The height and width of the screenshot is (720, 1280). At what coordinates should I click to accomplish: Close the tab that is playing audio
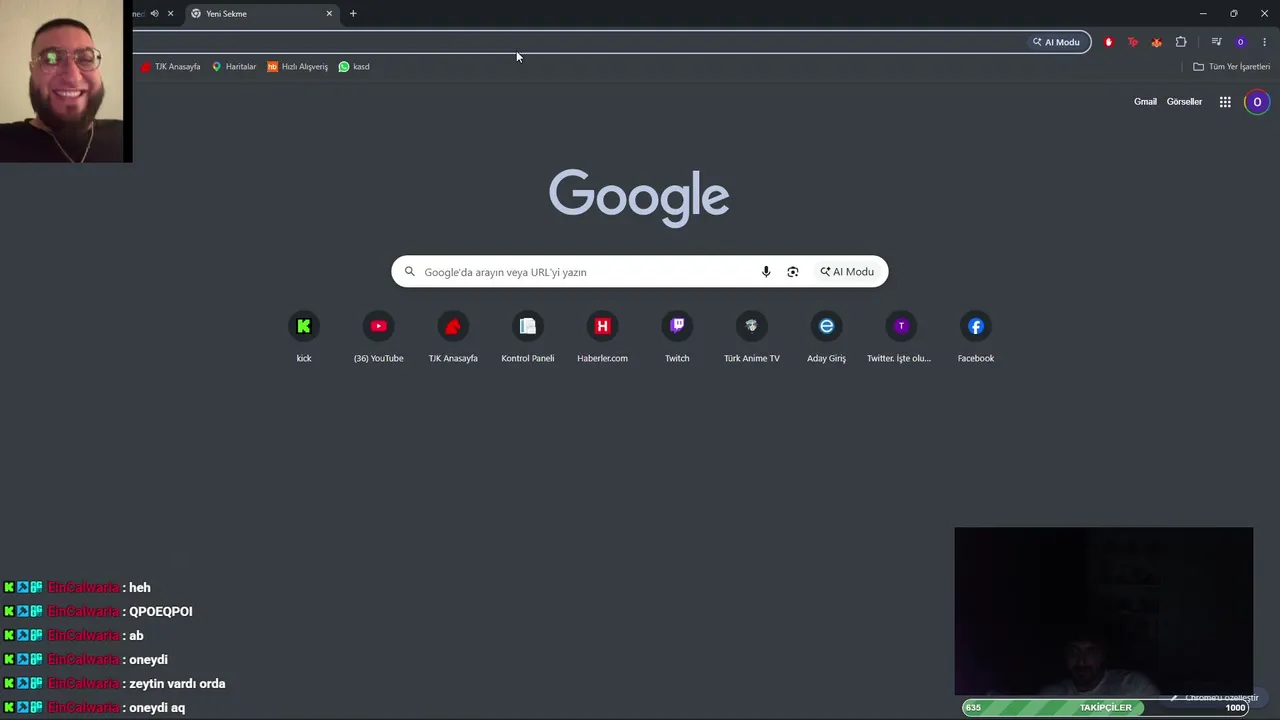point(170,13)
